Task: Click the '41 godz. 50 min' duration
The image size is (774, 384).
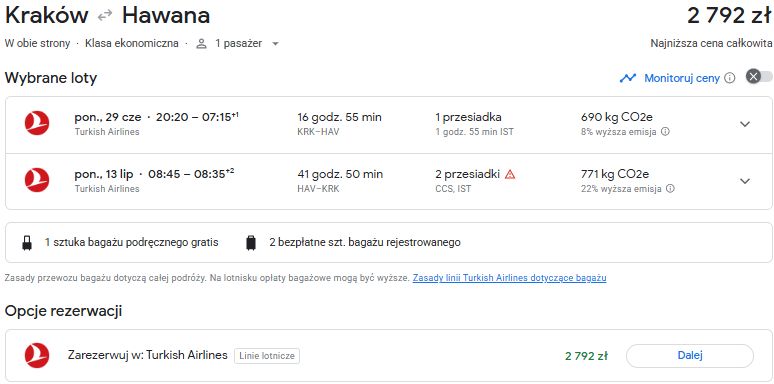Action: 340,174
